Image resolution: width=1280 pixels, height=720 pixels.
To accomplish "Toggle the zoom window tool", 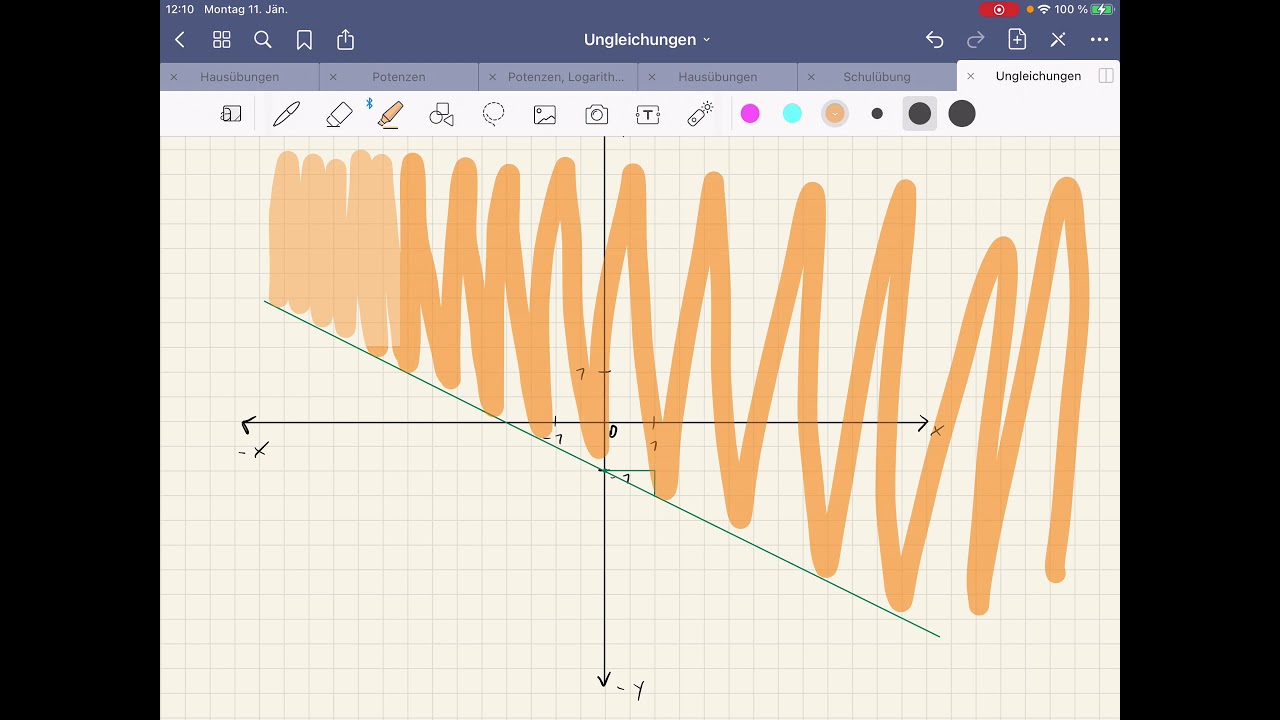I will [231, 114].
